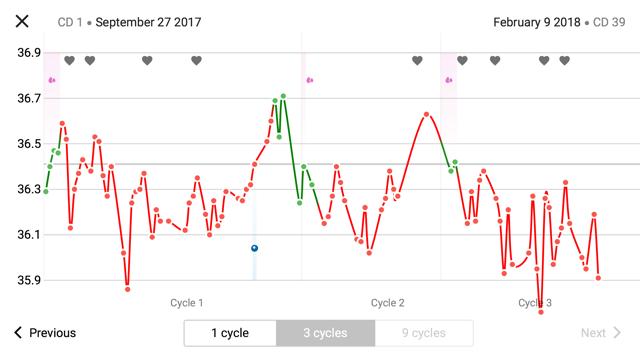Click the first heart icon in Cycle 1
This screenshot has height=360, width=640.
pyautogui.click(x=69, y=60)
